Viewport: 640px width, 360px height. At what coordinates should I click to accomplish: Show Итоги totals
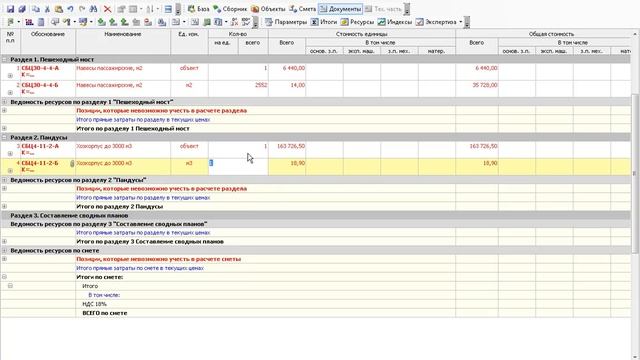pos(324,22)
